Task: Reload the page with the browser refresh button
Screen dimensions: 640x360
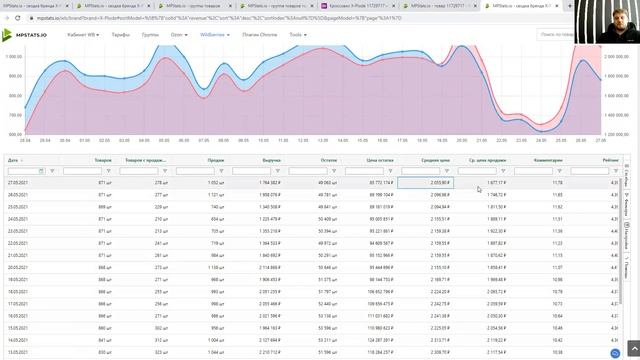Action: click(18, 18)
